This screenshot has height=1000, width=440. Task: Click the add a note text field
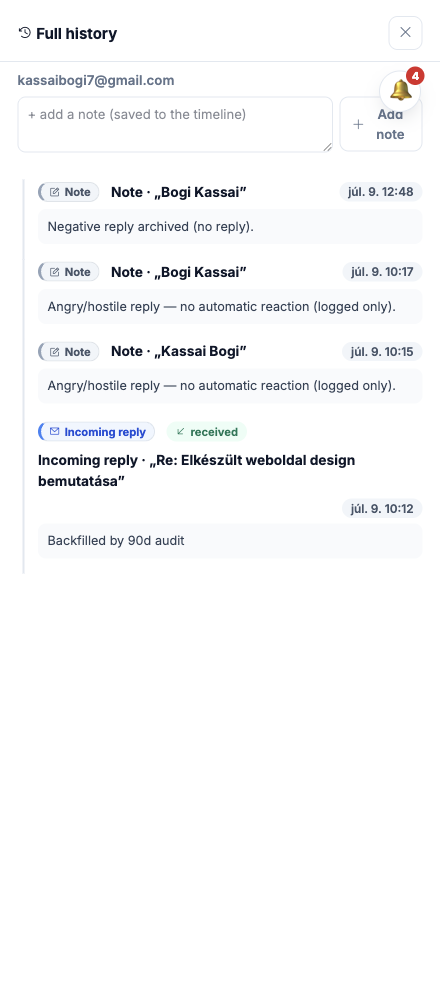(175, 124)
